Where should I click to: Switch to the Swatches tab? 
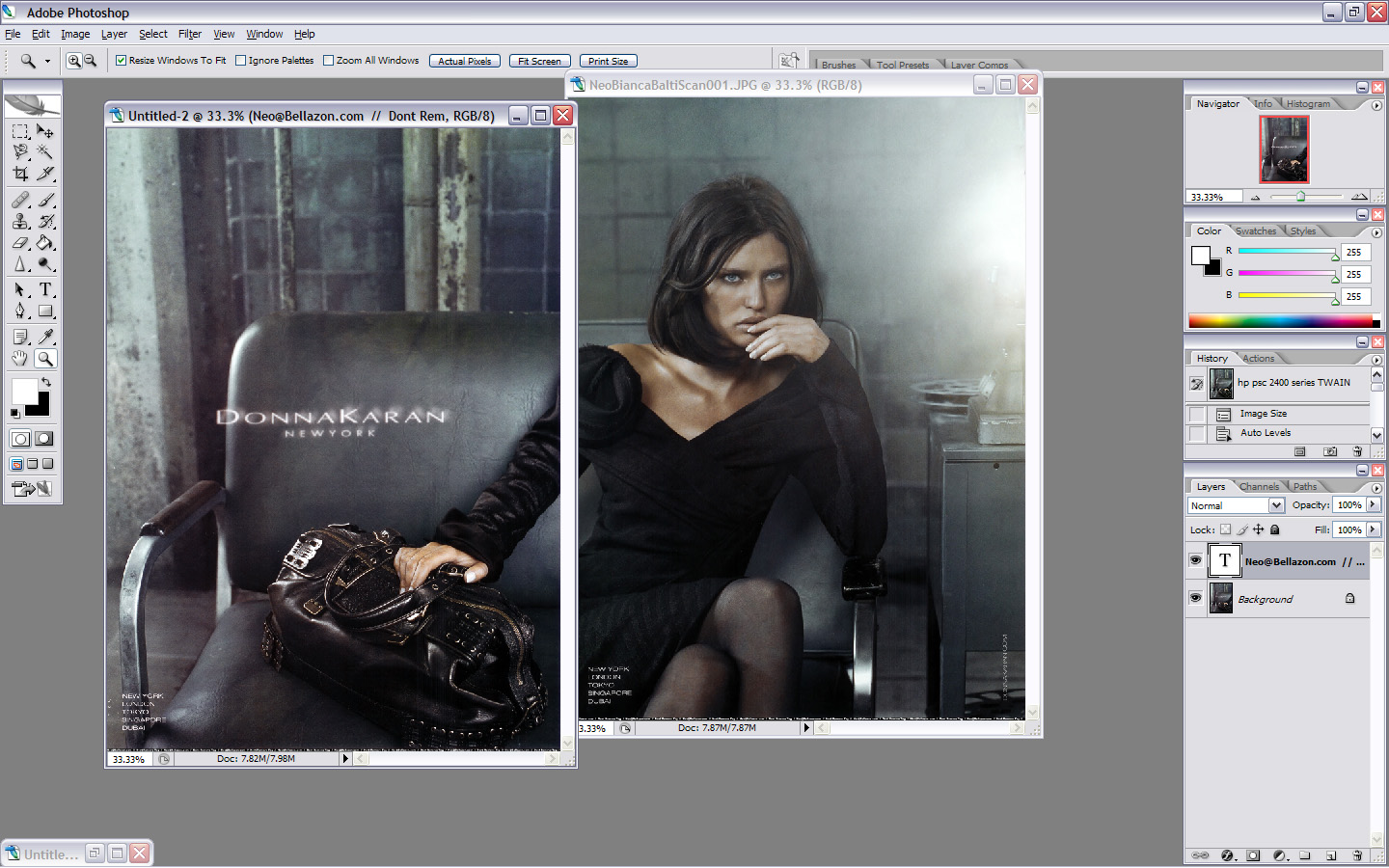pos(1256,231)
